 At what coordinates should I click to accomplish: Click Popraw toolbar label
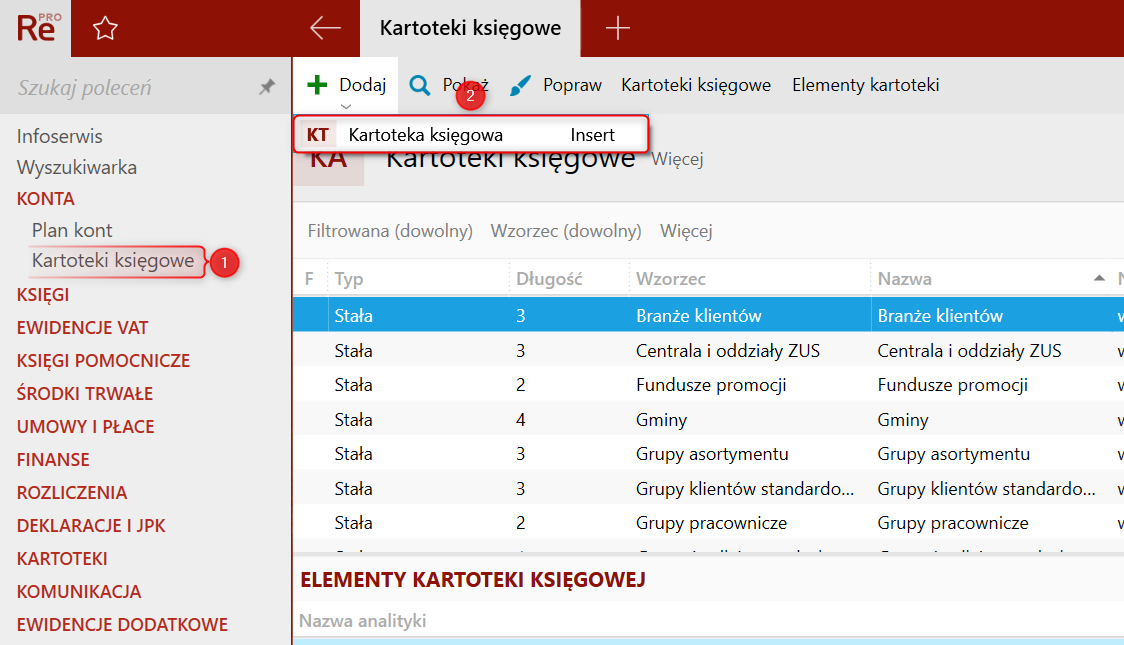click(x=572, y=85)
